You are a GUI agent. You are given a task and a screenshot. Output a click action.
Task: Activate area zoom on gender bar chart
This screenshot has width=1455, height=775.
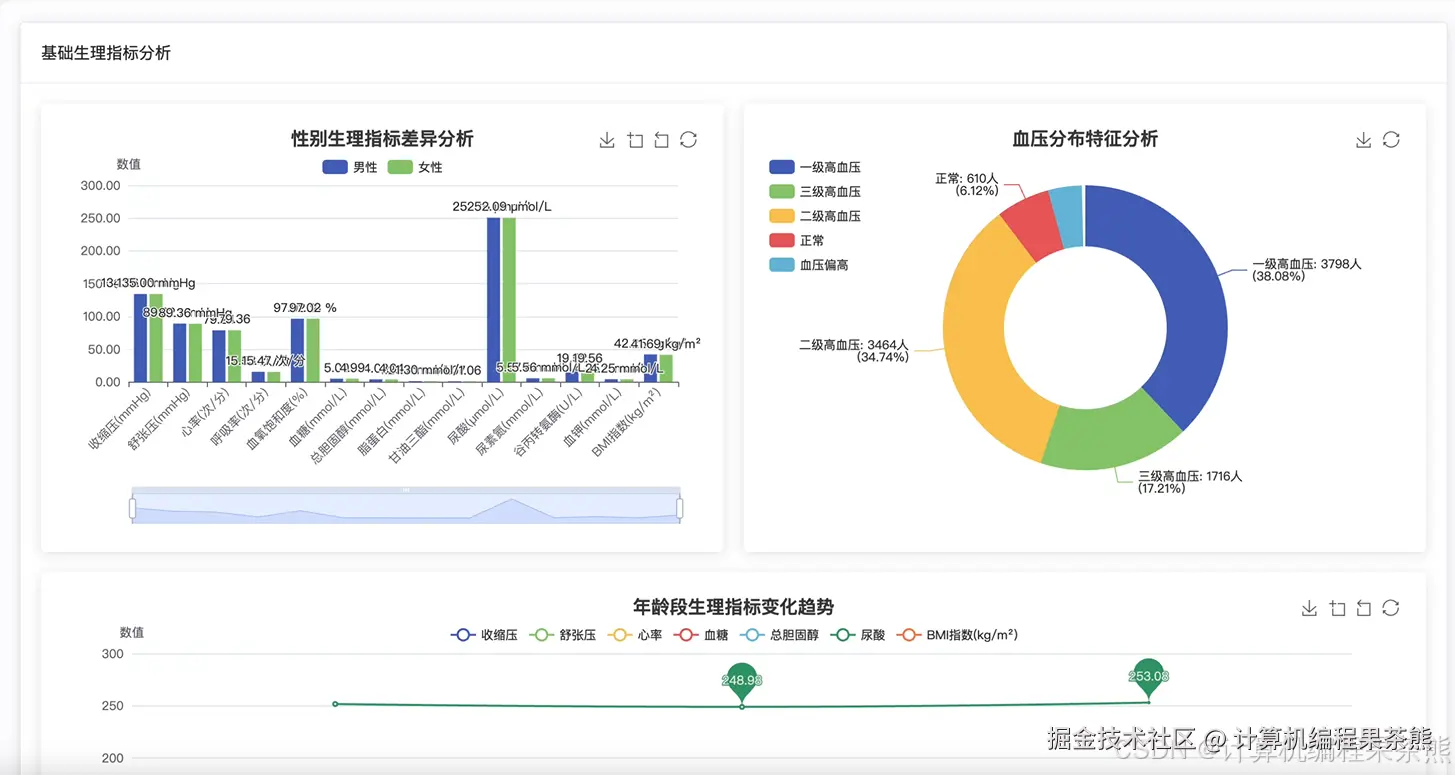[635, 140]
